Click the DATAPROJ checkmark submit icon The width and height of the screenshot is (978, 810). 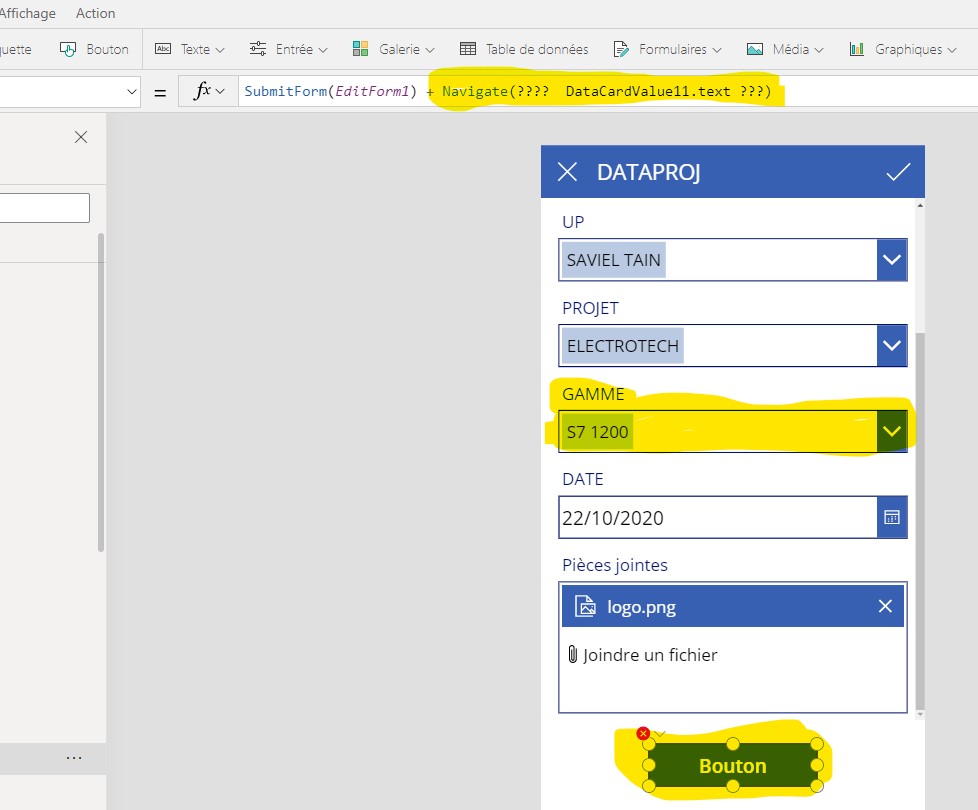[x=898, y=172]
